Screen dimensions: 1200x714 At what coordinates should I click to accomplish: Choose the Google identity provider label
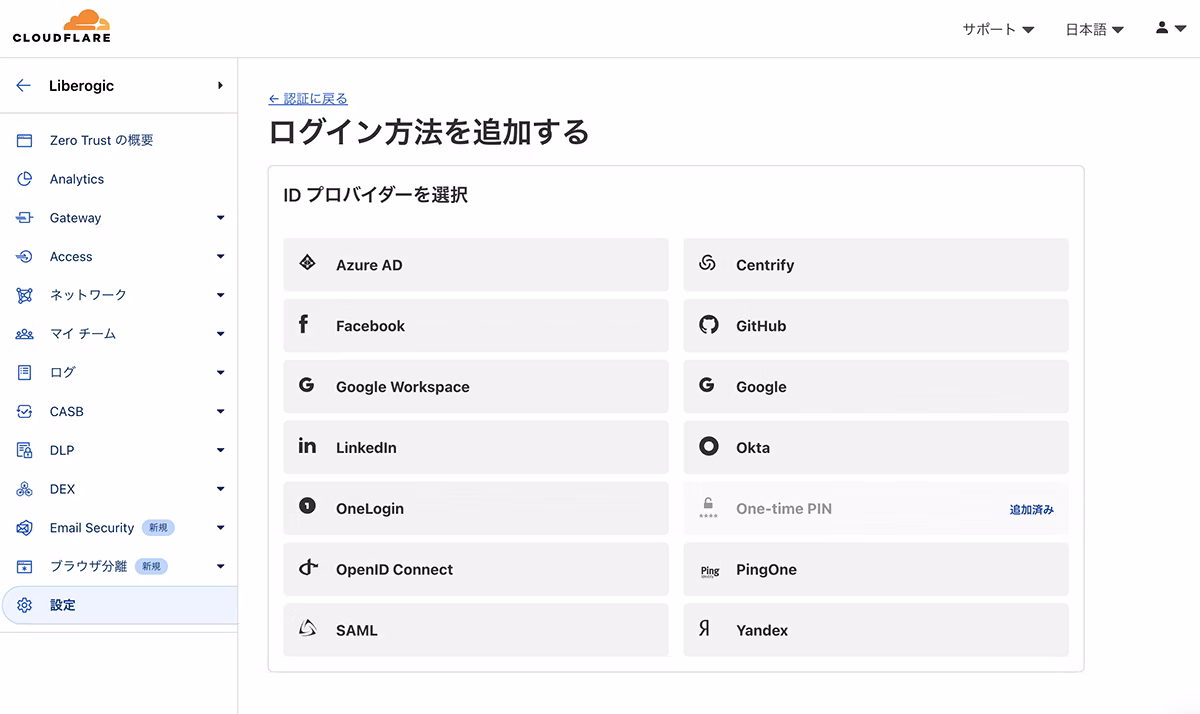[761, 387]
